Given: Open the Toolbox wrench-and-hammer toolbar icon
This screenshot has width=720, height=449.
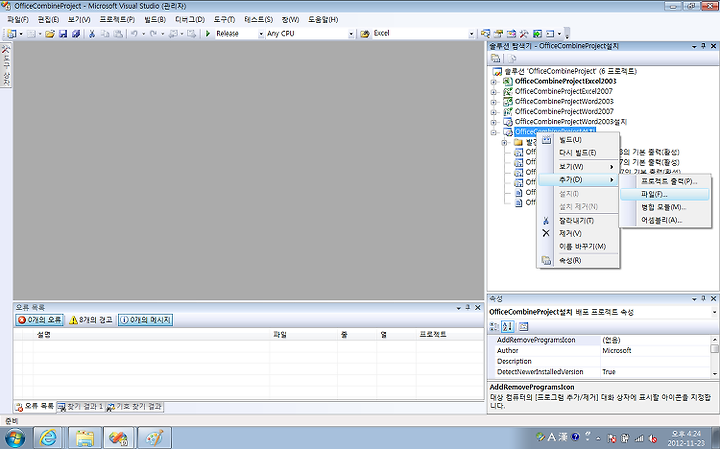Looking at the screenshot, I should coord(524,34).
